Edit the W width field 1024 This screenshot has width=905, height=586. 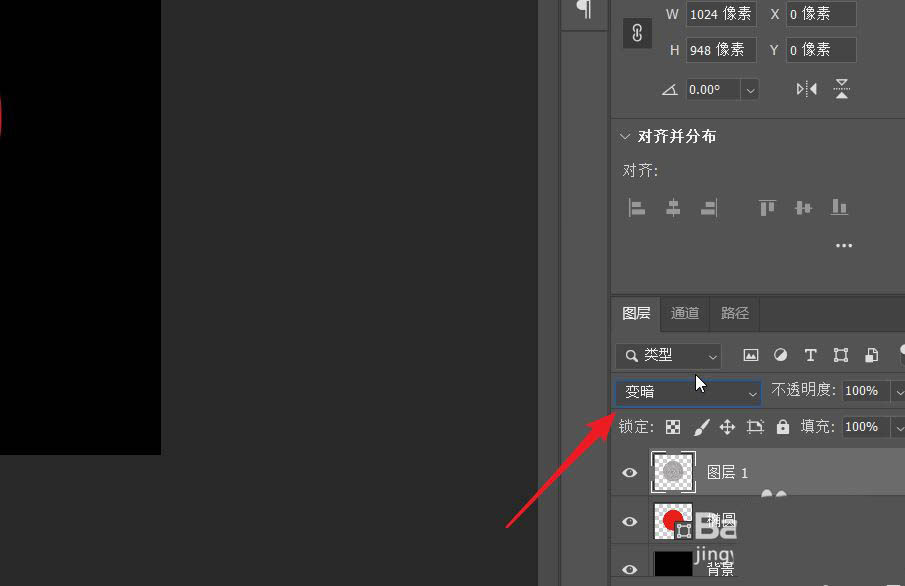(x=721, y=14)
